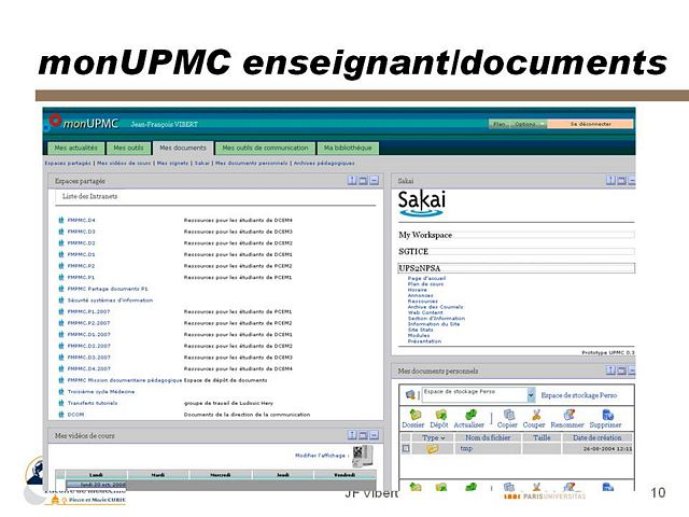689x517 pixels.
Task: Click the monUPMC logo in the banner
Action: tap(83, 123)
